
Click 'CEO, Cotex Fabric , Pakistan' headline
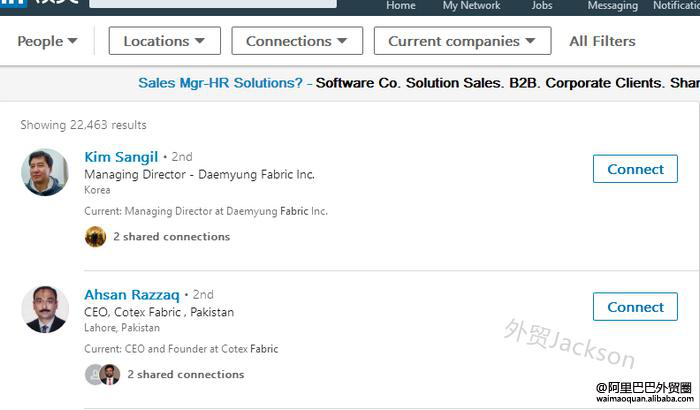click(159, 312)
